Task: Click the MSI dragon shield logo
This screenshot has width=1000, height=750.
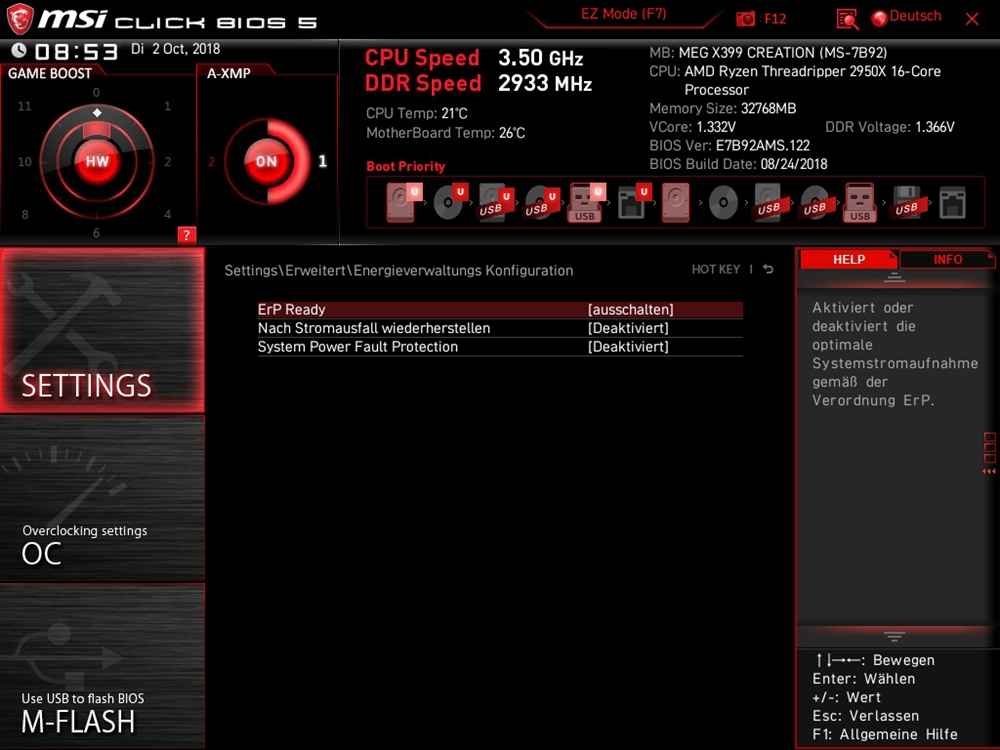Action: point(20,18)
